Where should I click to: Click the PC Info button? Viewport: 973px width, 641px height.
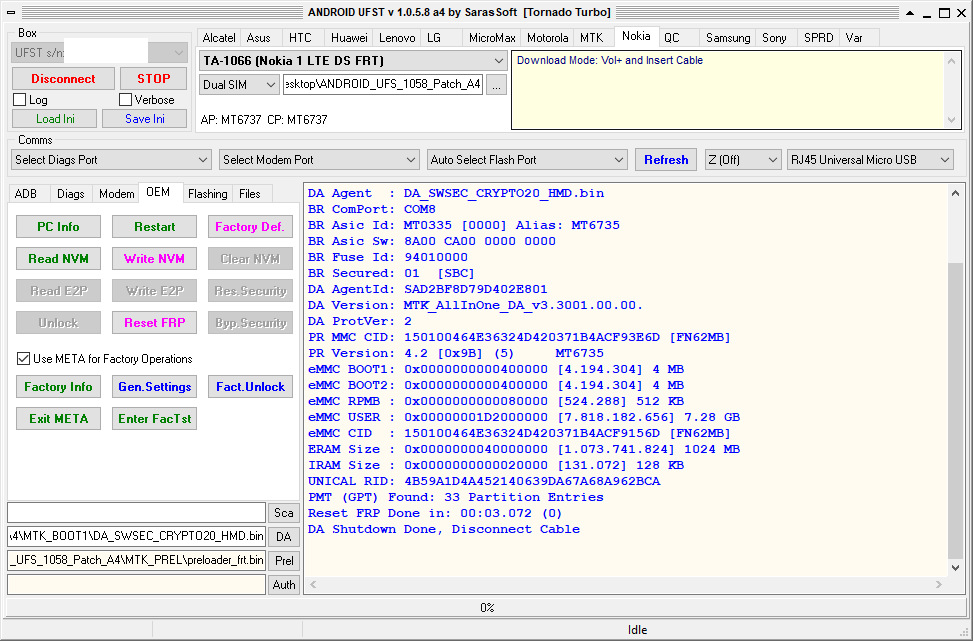pos(58,226)
